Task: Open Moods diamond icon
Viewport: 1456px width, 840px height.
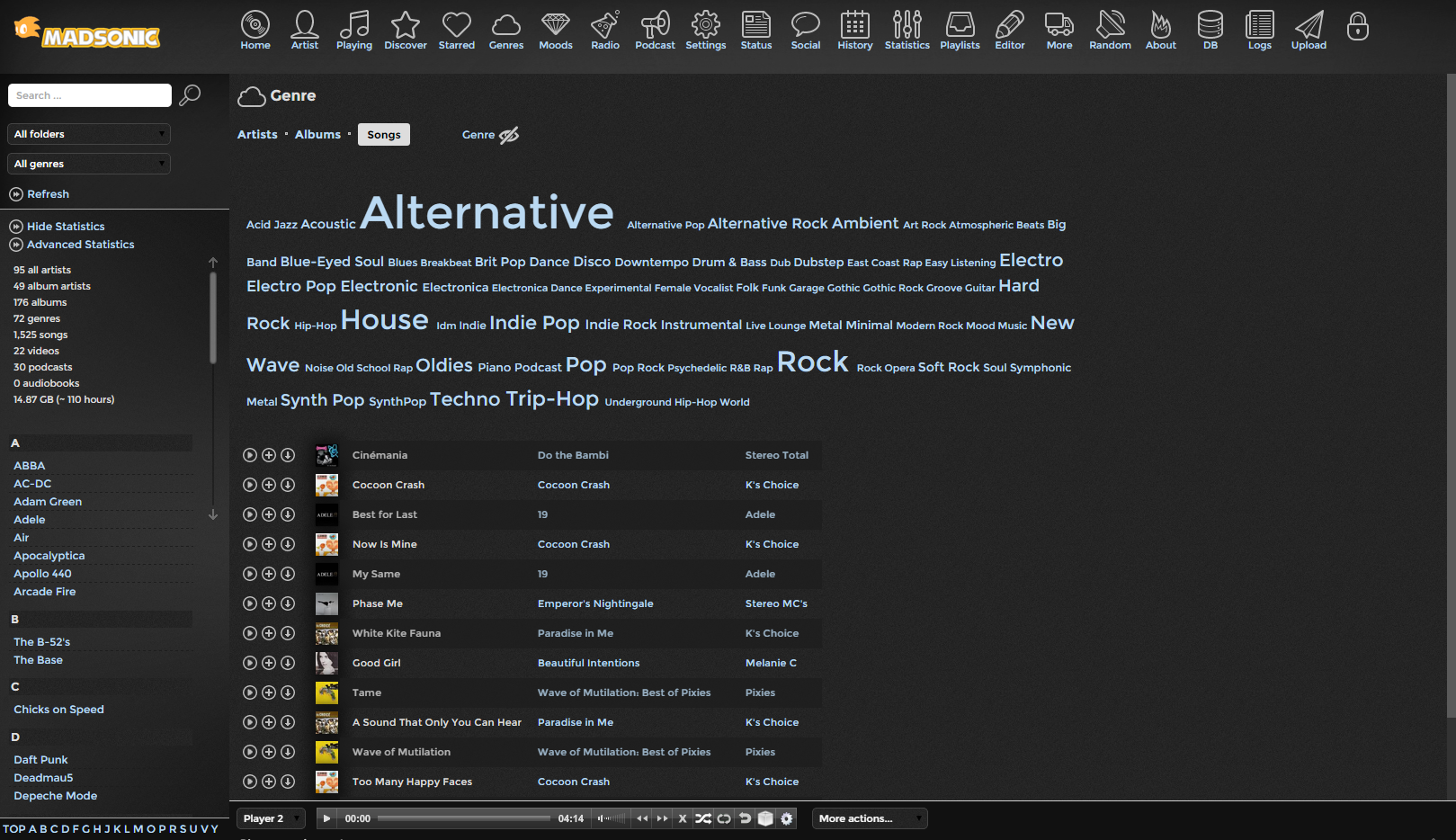Action: [x=556, y=31]
